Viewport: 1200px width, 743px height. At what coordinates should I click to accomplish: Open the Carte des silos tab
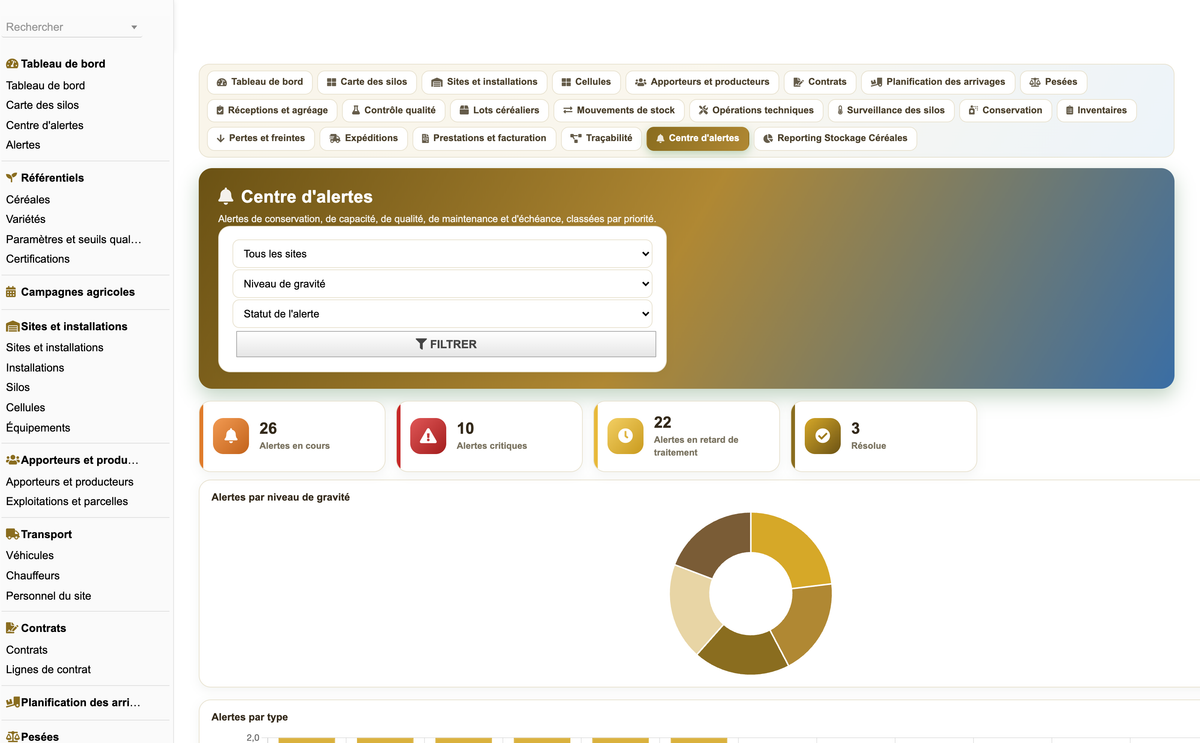click(367, 82)
